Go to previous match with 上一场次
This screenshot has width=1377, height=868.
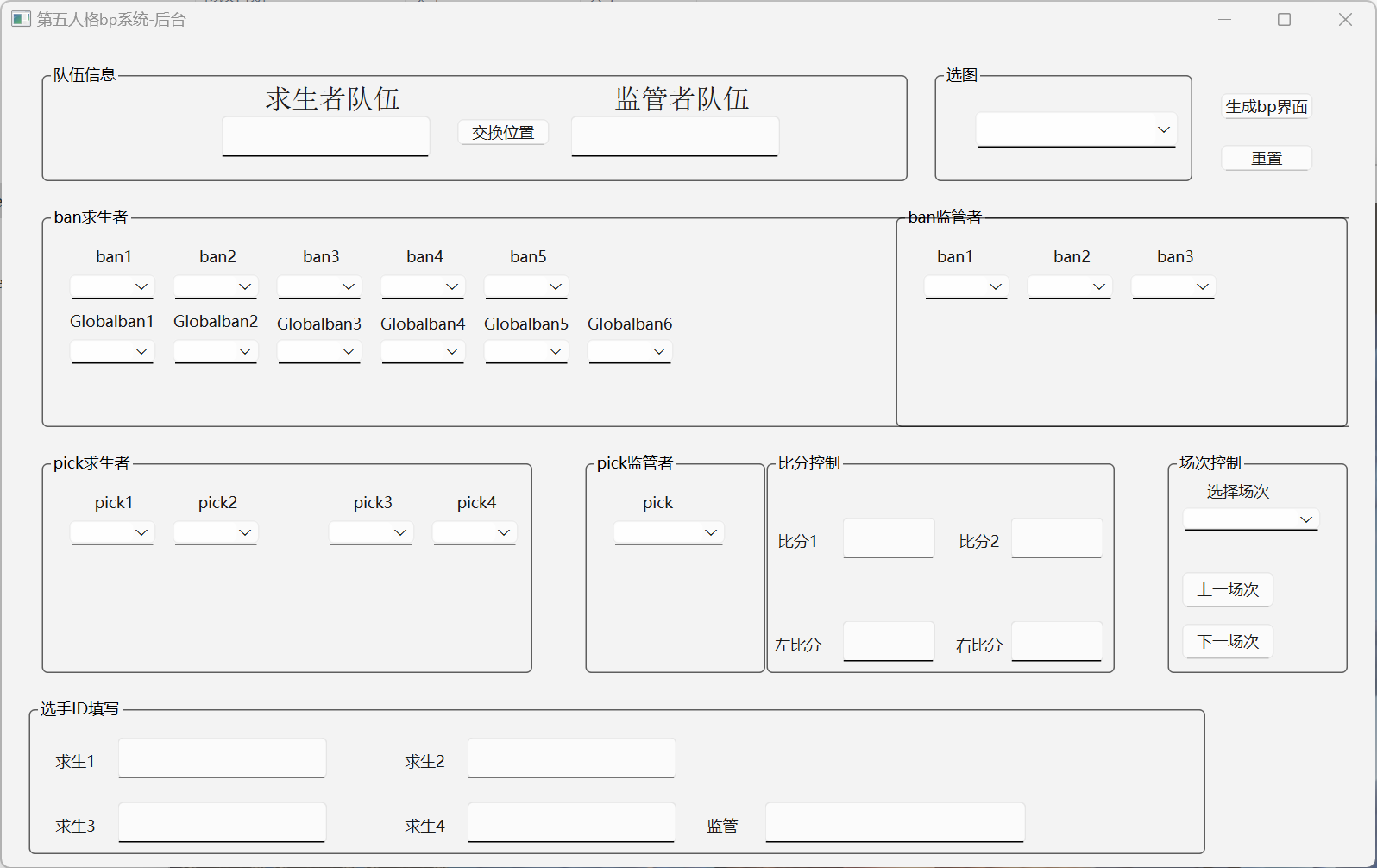point(1228,589)
